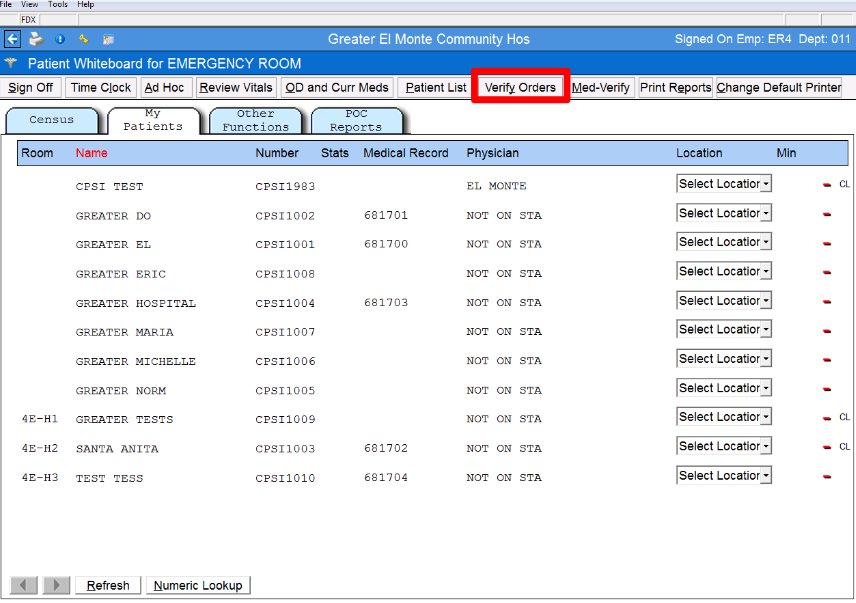Viewport: 856px width, 603px height.
Task: Switch to the Other Functions tab
Action: [x=256, y=119]
